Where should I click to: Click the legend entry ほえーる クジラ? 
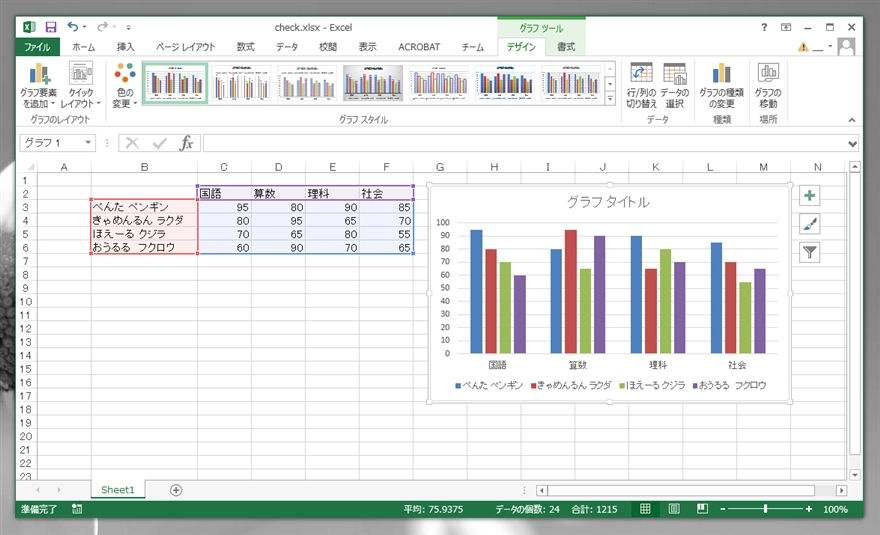pos(652,385)
